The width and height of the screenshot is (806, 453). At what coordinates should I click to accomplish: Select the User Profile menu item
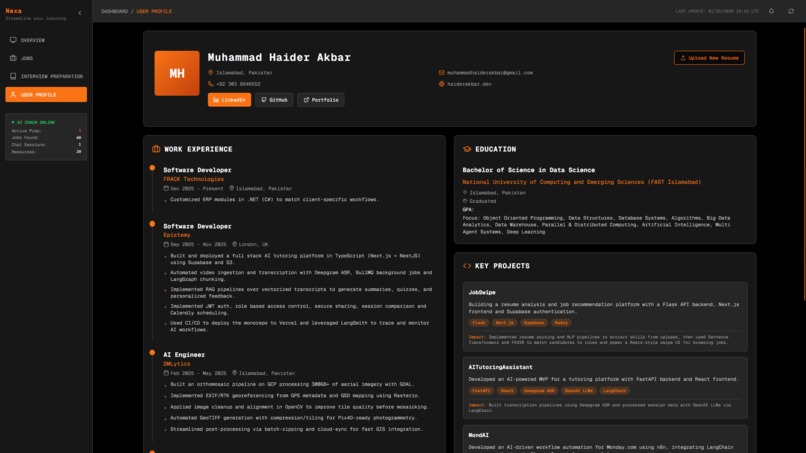coord(46,95)
